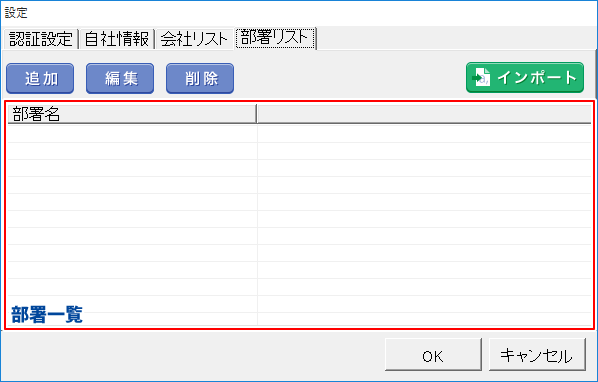Confirm settings with the OK button
Image resolution: width=598 pixels, height=382 pixels.
click(433, 355)
